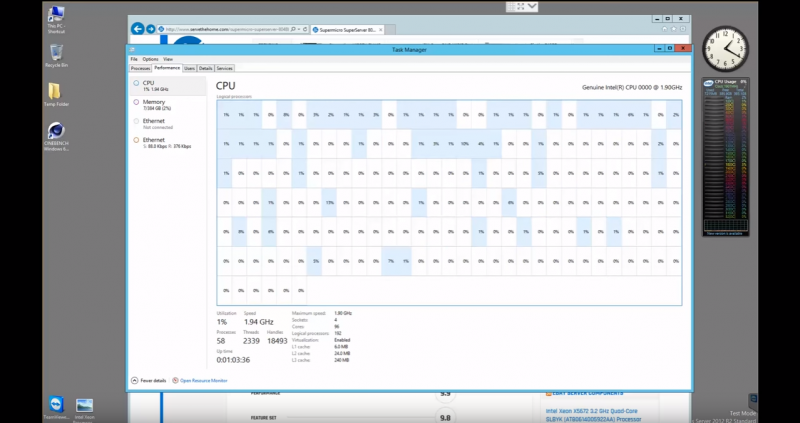Open This PC shortcut on desktop
Viewport: 800px width, 423px height.
(56, 20)
